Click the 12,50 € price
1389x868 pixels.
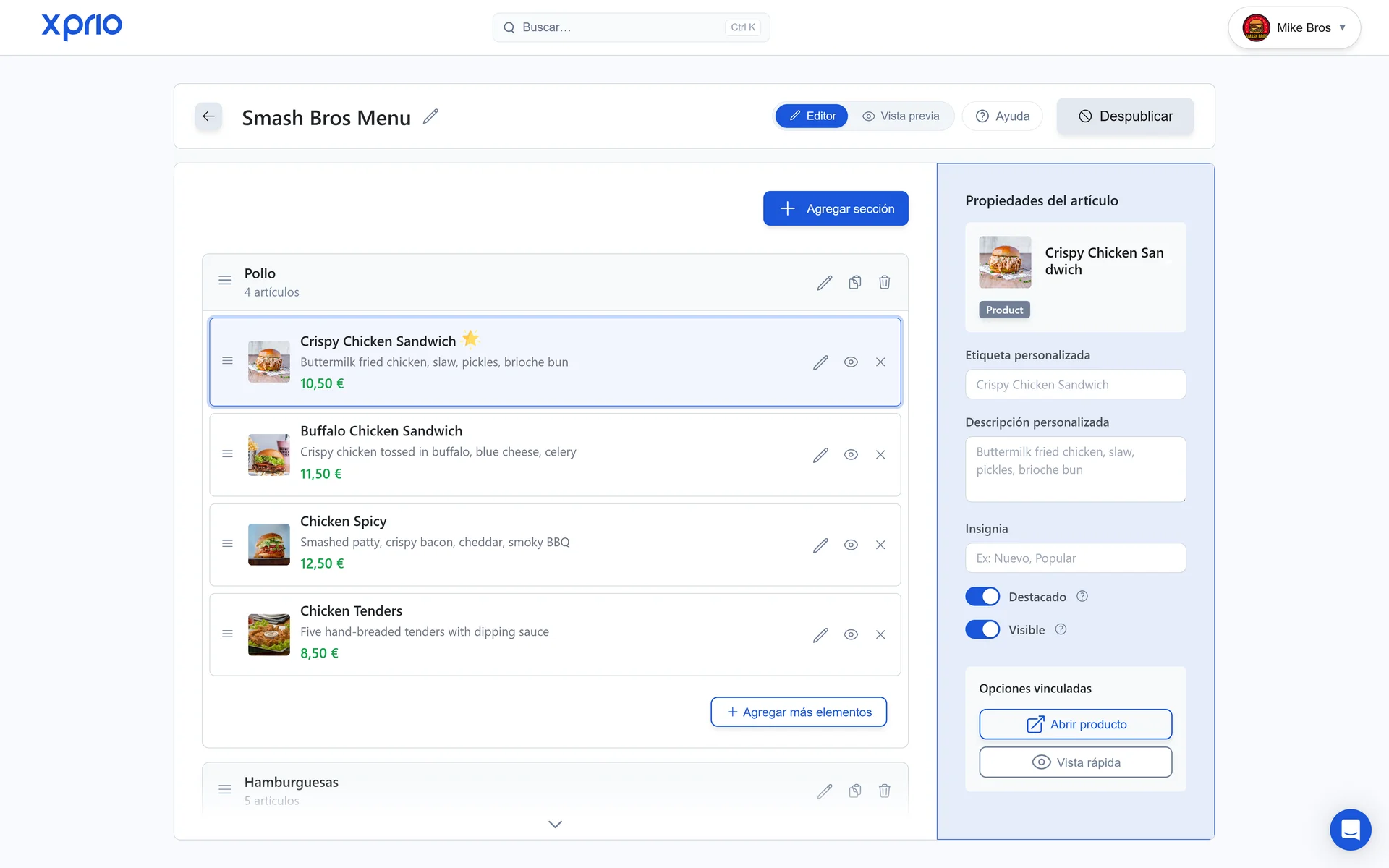322,563
